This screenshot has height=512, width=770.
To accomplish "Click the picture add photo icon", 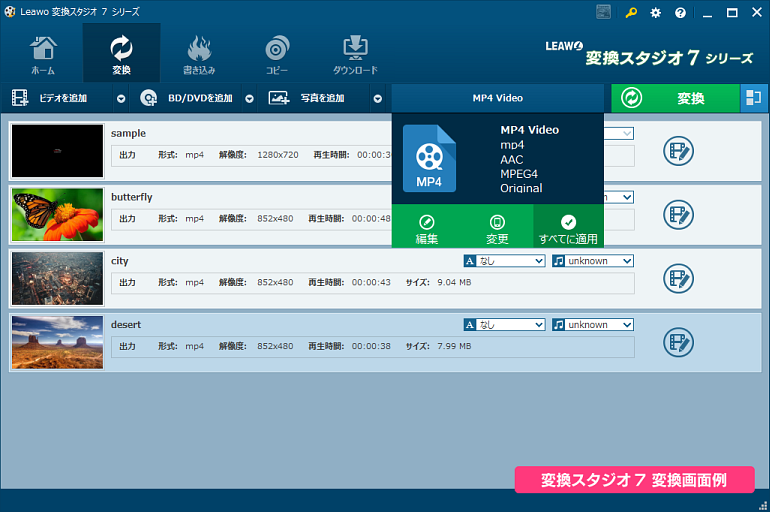I will [x=278, y=98].
